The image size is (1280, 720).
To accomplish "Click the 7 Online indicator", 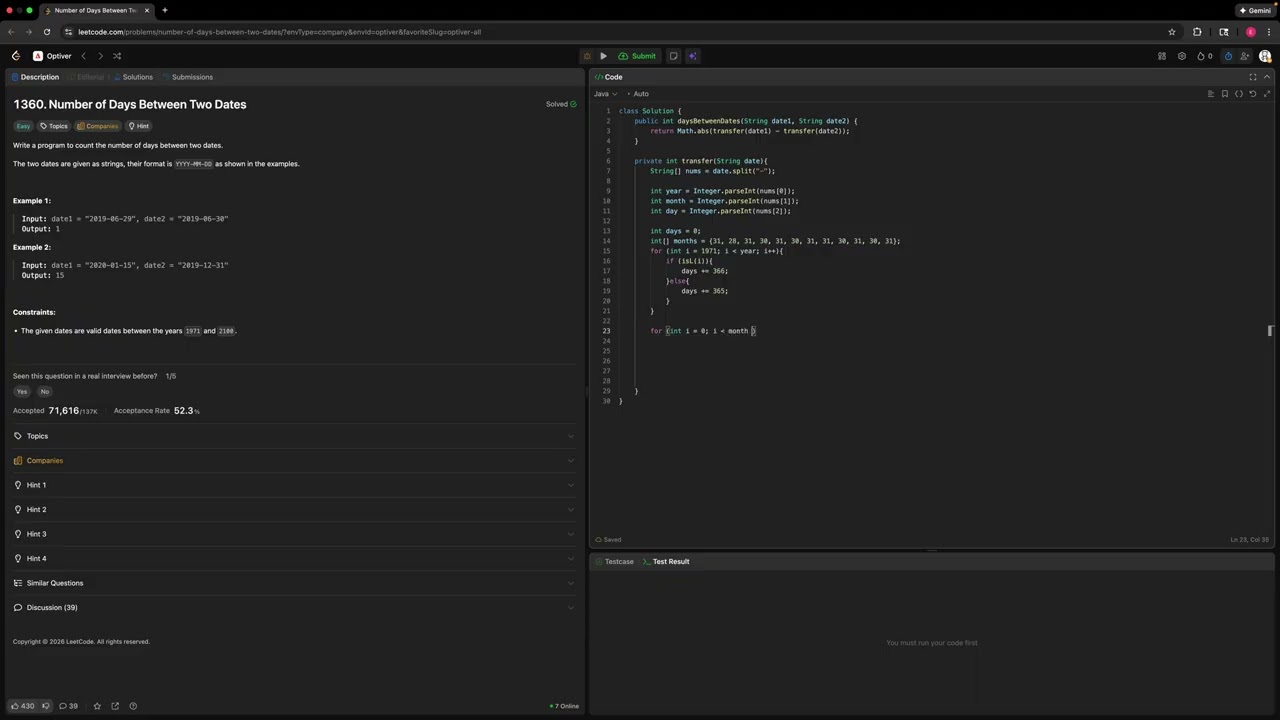I will 565,706.
